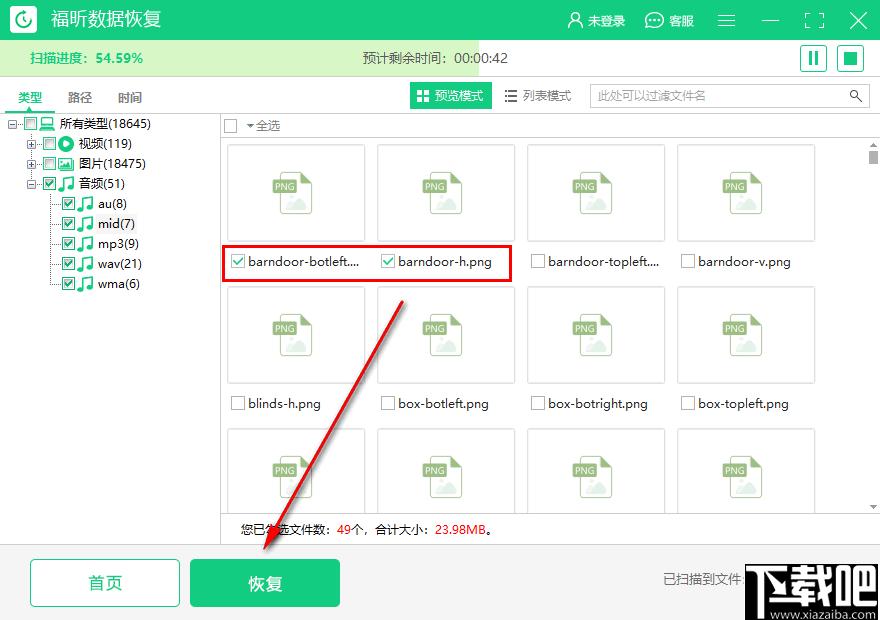This screenshot has height=620, width=880.
Task: Open the 全选 dropdown arrow
Action: [x=250, y=126]
